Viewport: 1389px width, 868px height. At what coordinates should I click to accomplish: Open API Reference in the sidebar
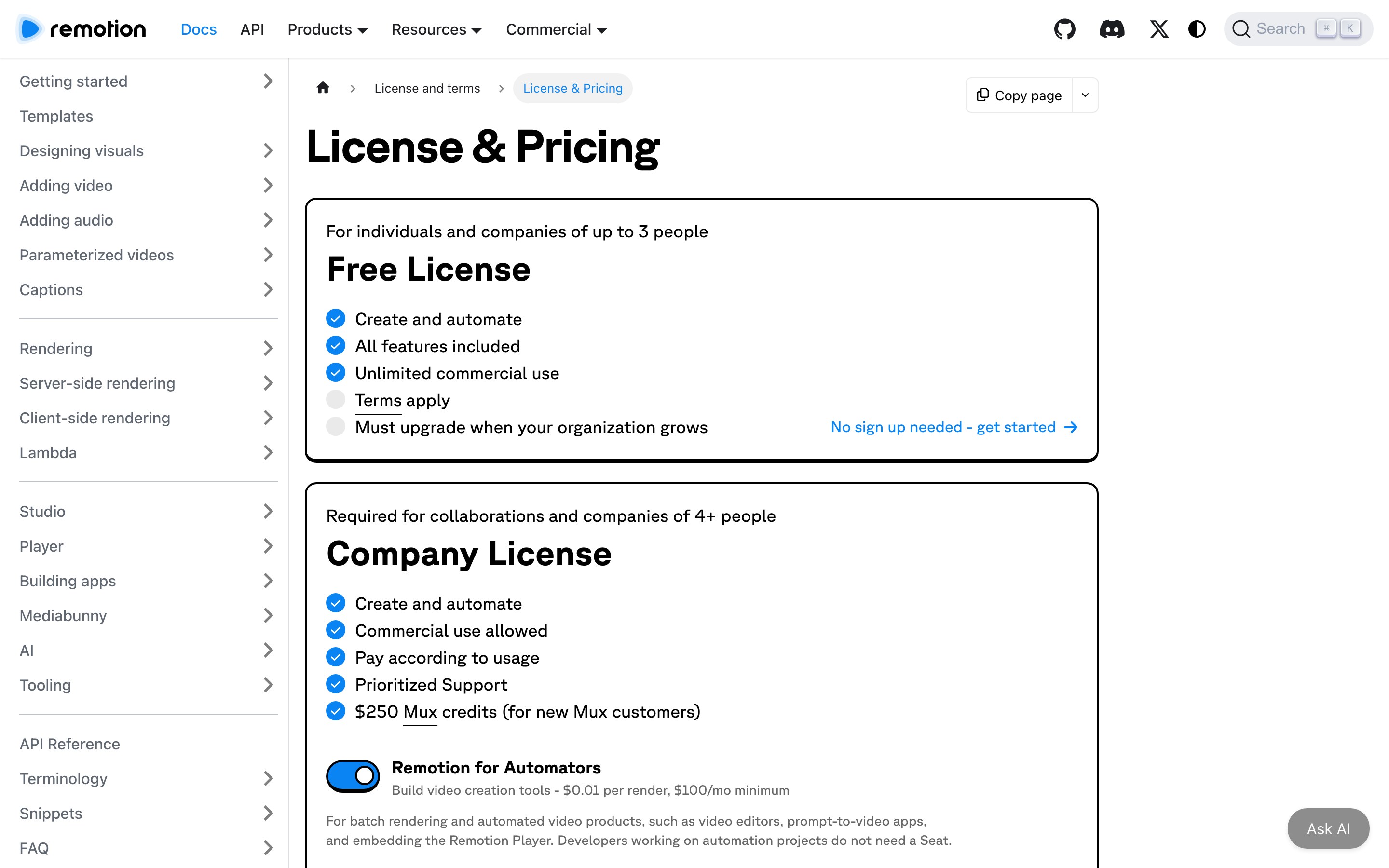click(x=70, y=744)
